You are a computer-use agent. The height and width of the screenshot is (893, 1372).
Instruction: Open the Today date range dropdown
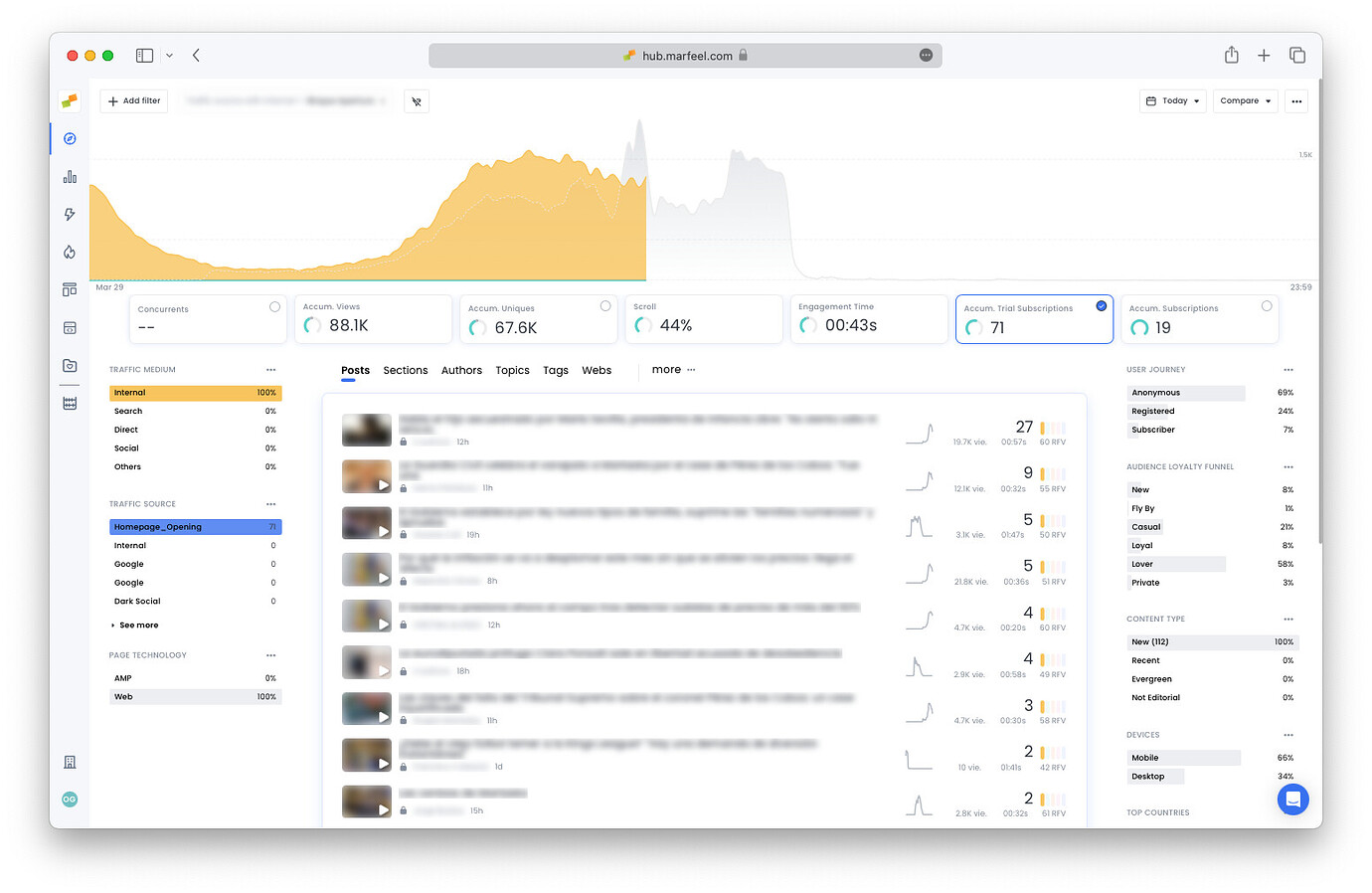coord(1172,100)
